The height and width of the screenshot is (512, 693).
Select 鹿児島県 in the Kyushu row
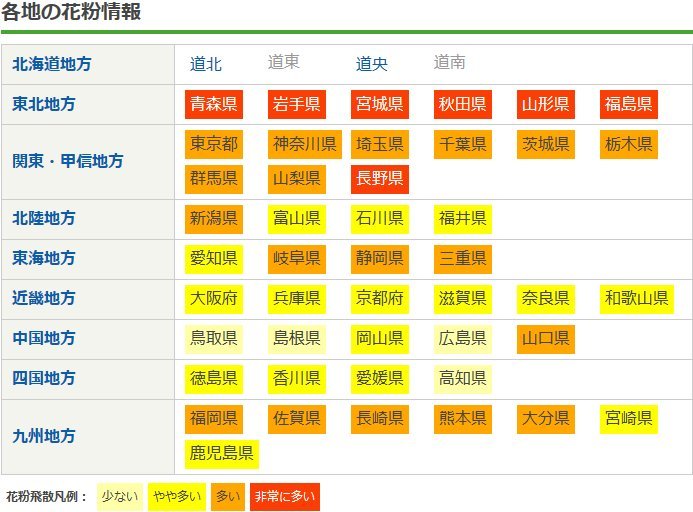click(222, 453)
